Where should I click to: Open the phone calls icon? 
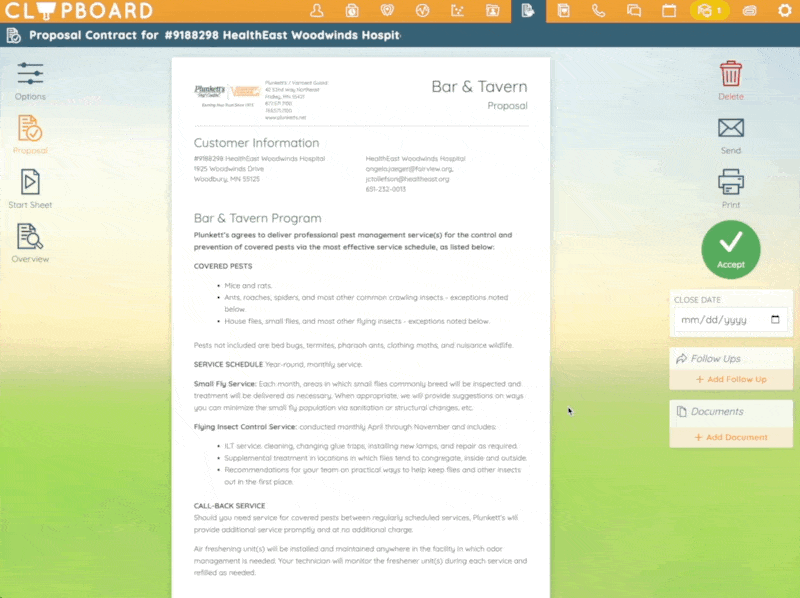click(x=598, y=11)
